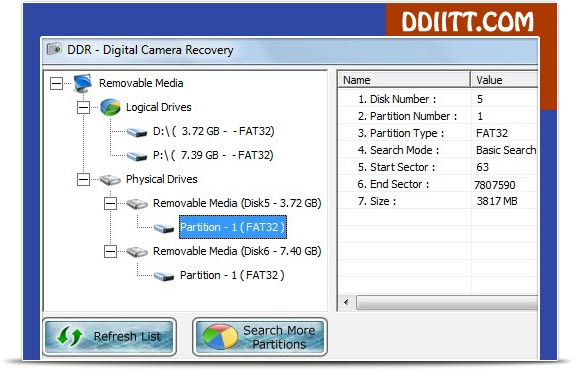Click the drive icon beside D:\ 3.72 GB

[x=137, y=132]
